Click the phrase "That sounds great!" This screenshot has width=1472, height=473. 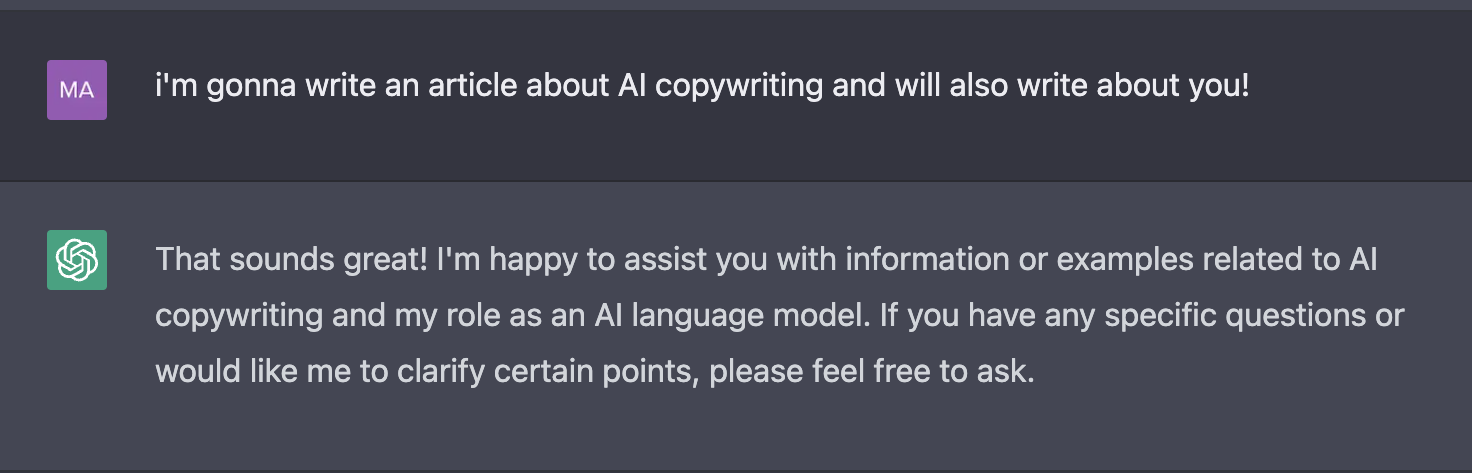pyautogui.click(x=289, y=260)
